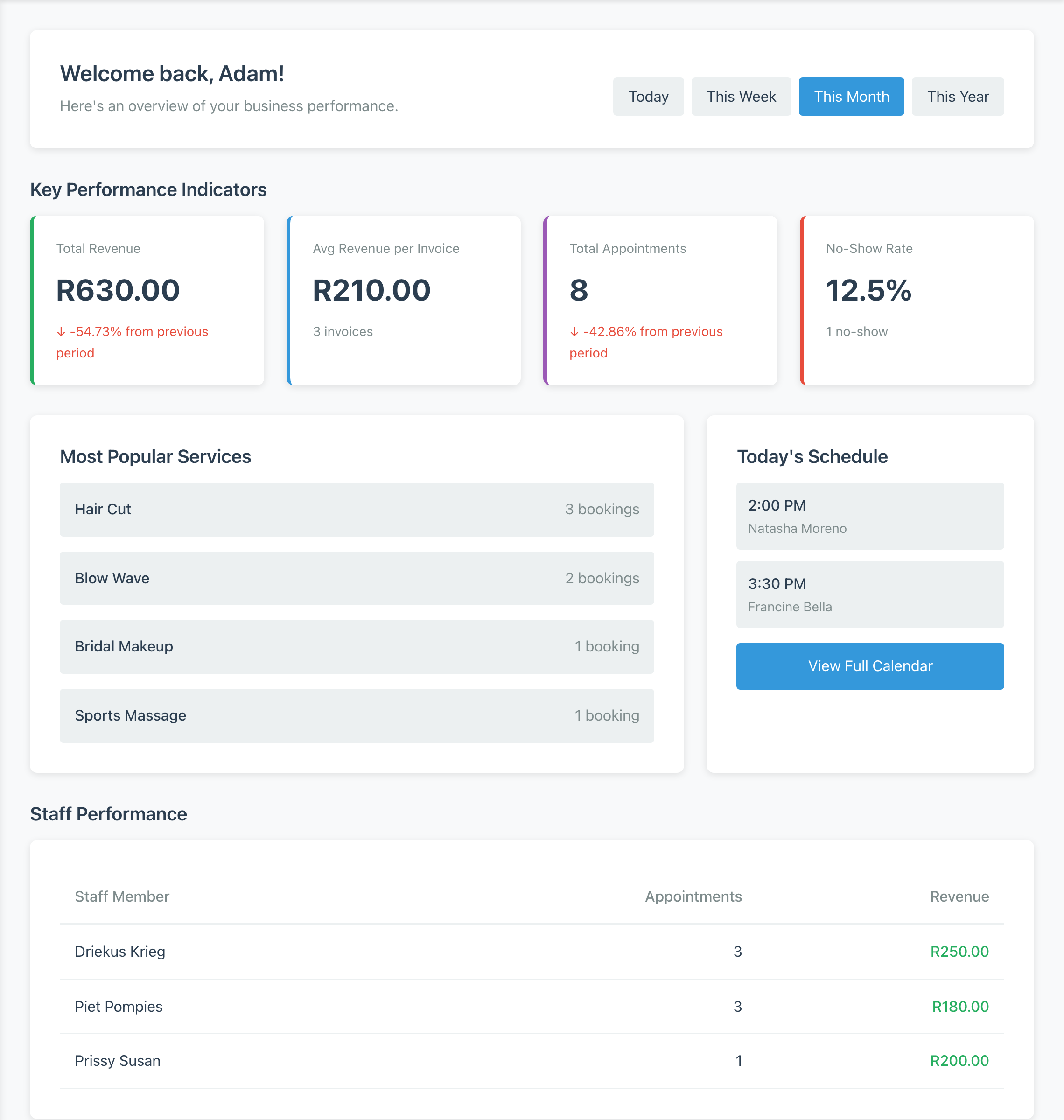Click the This Month filter button

click(x=851, y=97)
